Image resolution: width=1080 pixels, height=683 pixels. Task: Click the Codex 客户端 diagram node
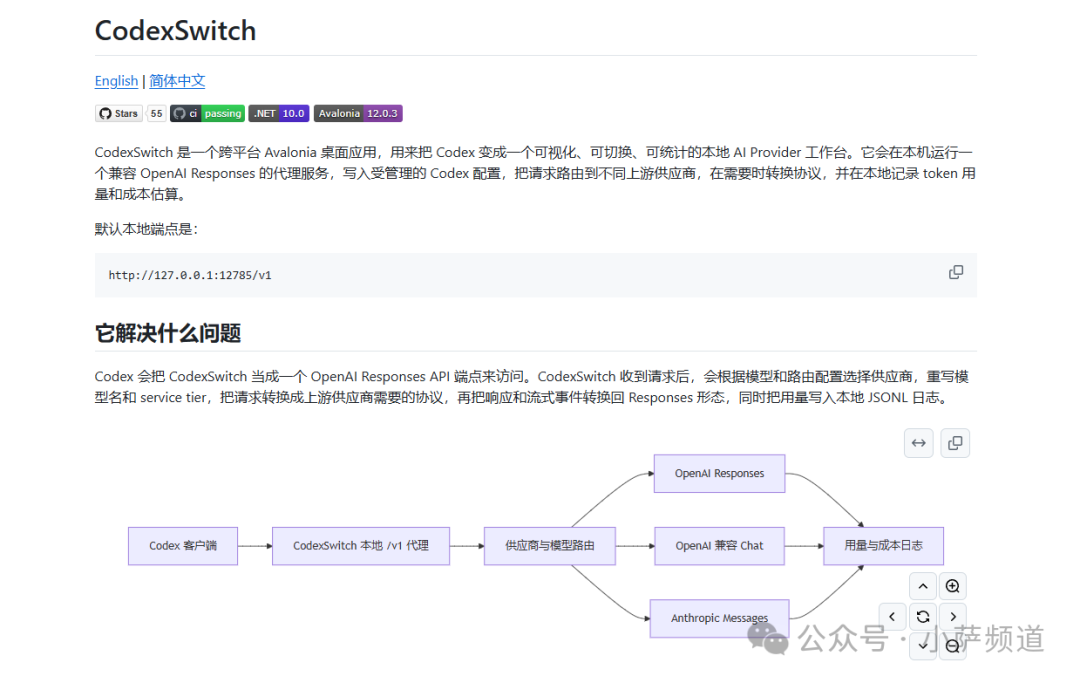[x=183, y=546]
